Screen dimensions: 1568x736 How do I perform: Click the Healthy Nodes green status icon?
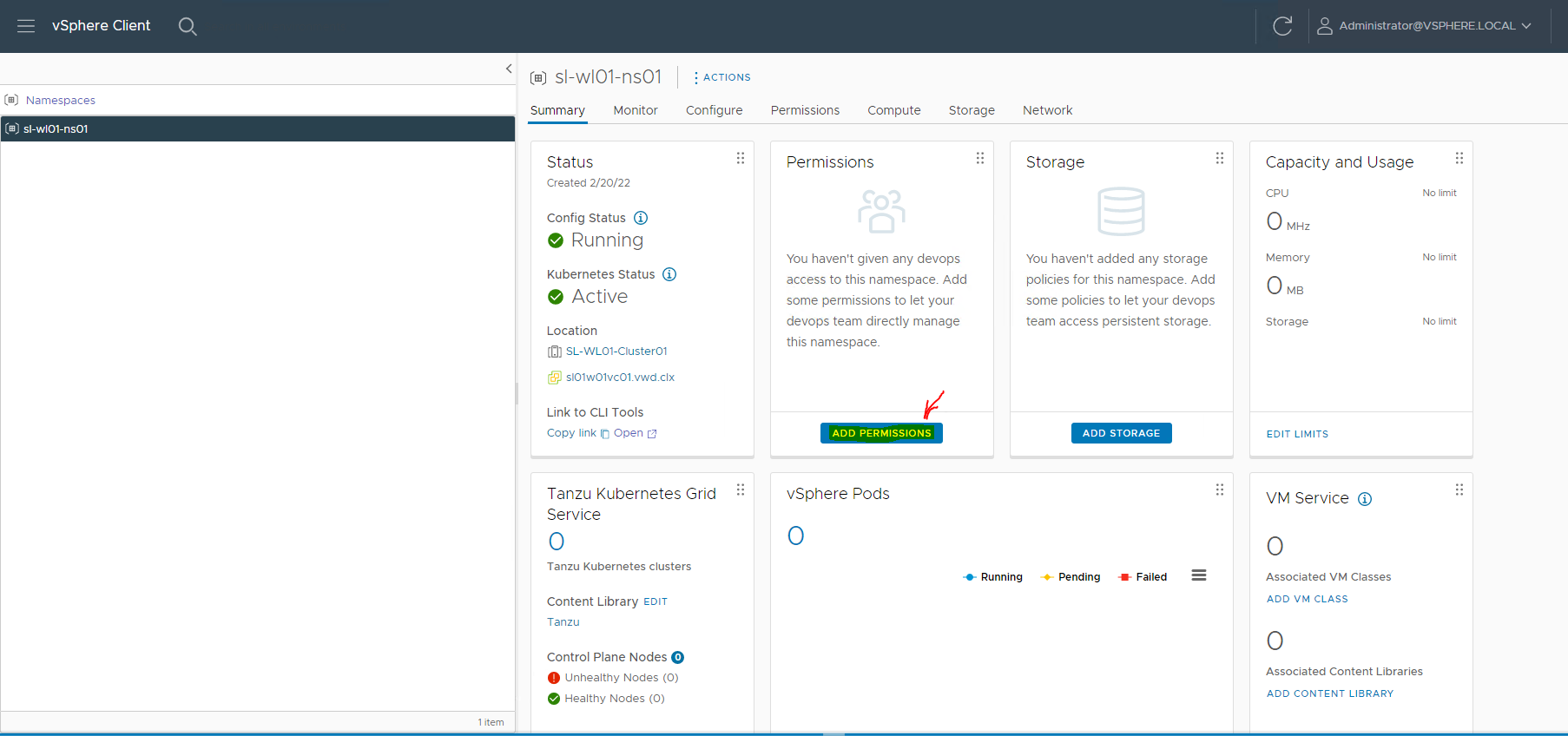tap(554, 699)
